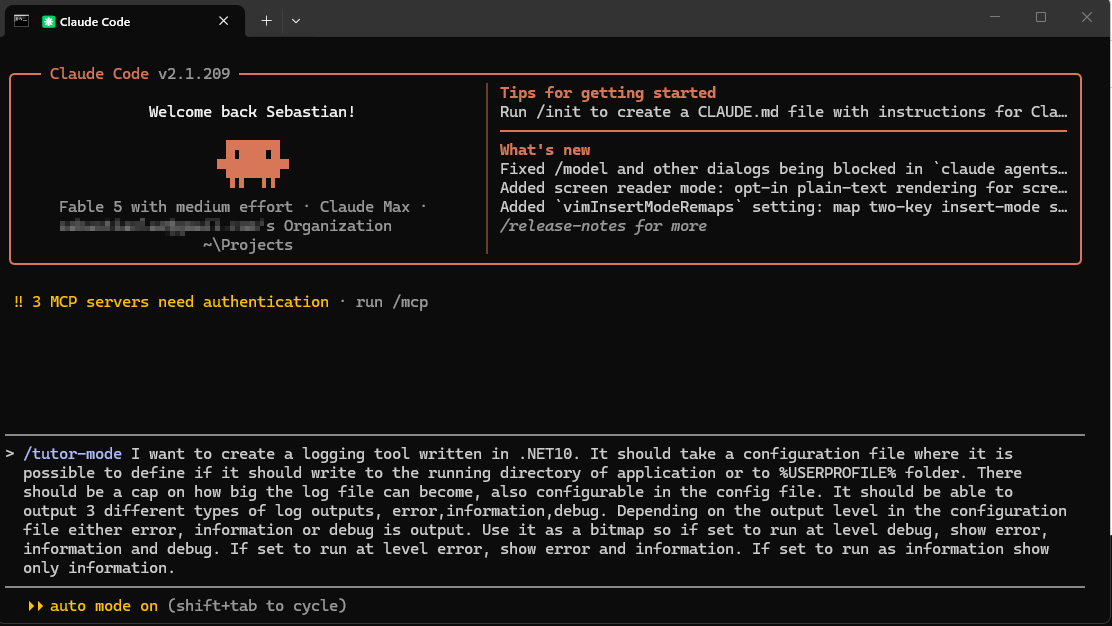
Task: Maximize the terminal window
Action: (x=1040, y=17)
